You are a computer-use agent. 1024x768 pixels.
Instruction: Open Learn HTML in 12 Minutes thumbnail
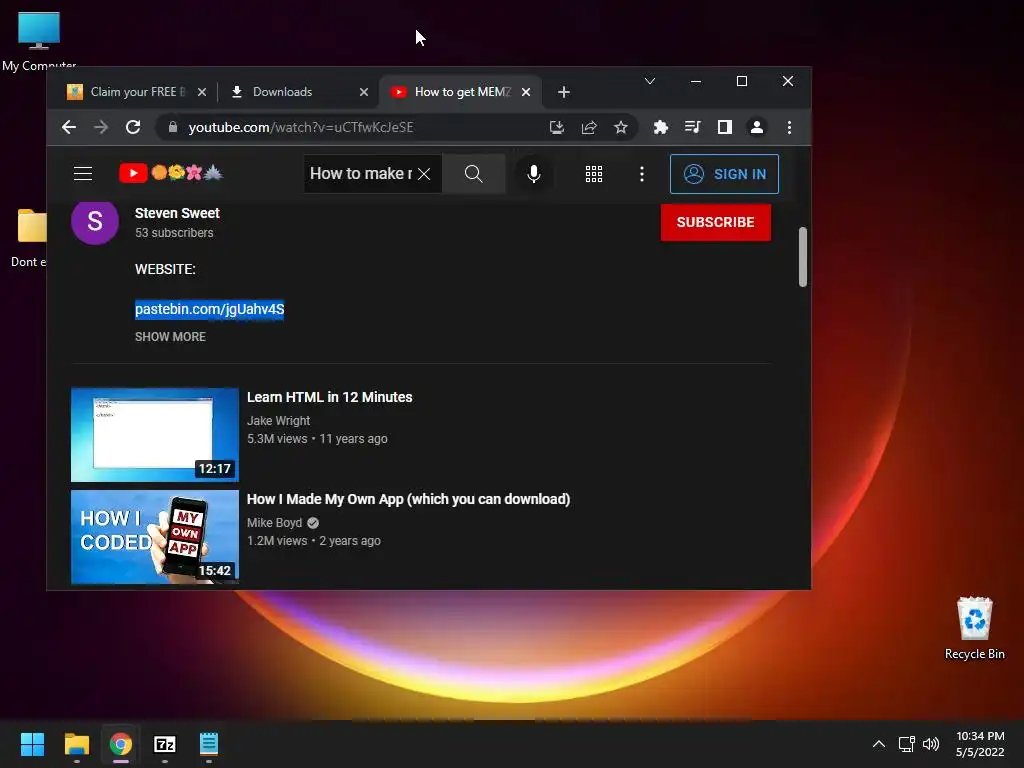click(155, 435)
